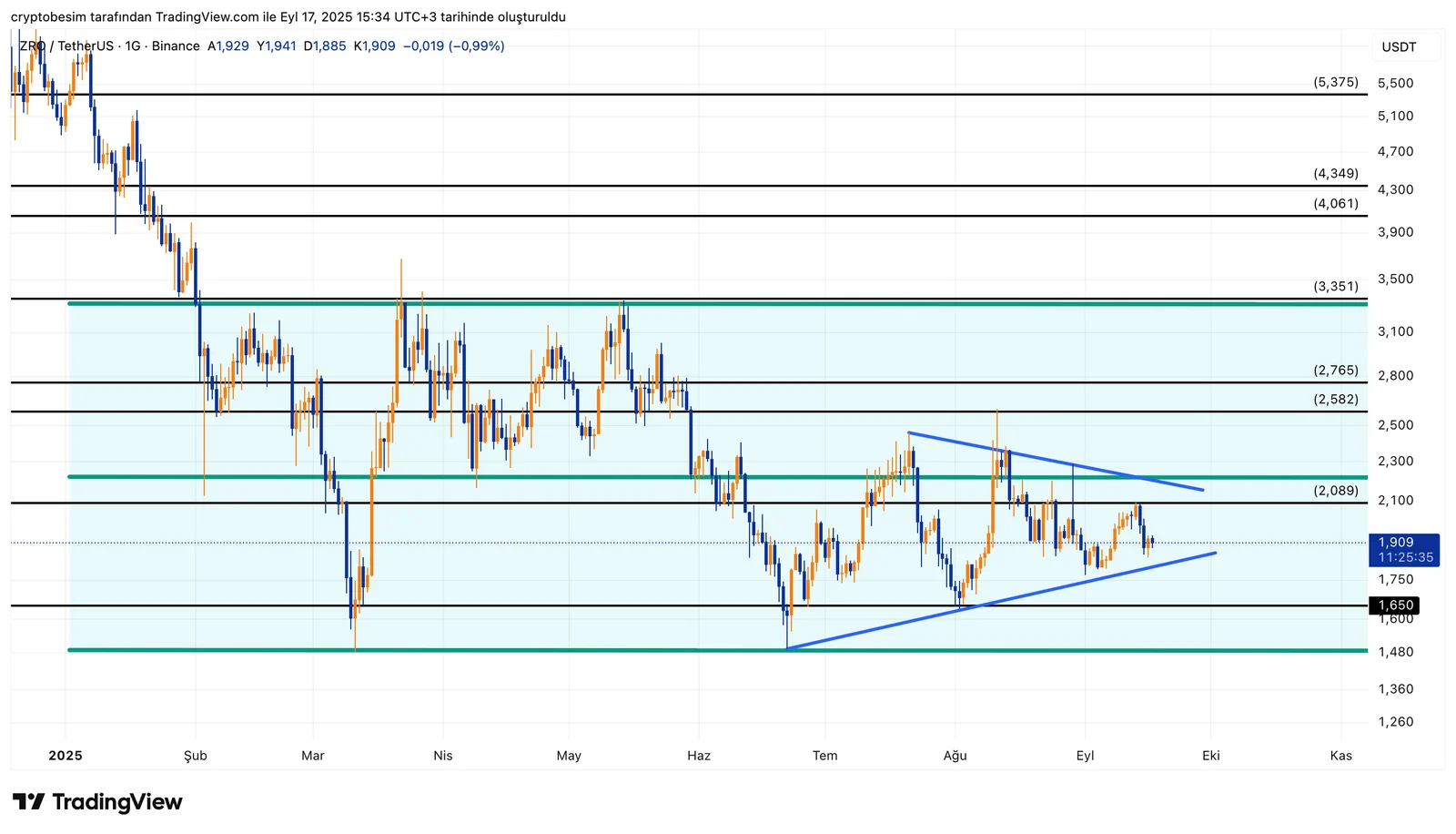Click the ZRO / TetherUS symbol title
This screenshot has width=1456, height=834.
tap(67, 46)
